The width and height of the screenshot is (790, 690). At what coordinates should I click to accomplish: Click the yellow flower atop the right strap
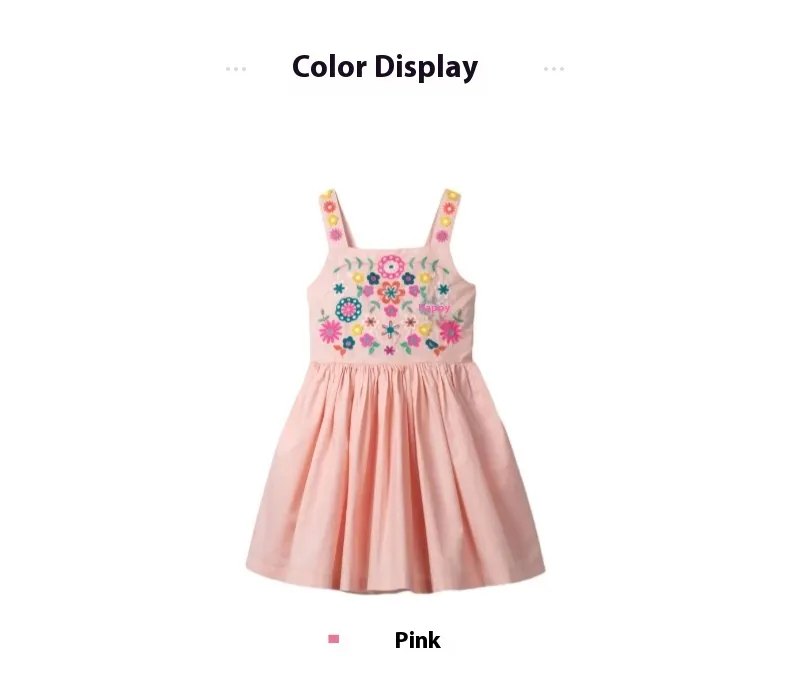click(x=452, y=195)
